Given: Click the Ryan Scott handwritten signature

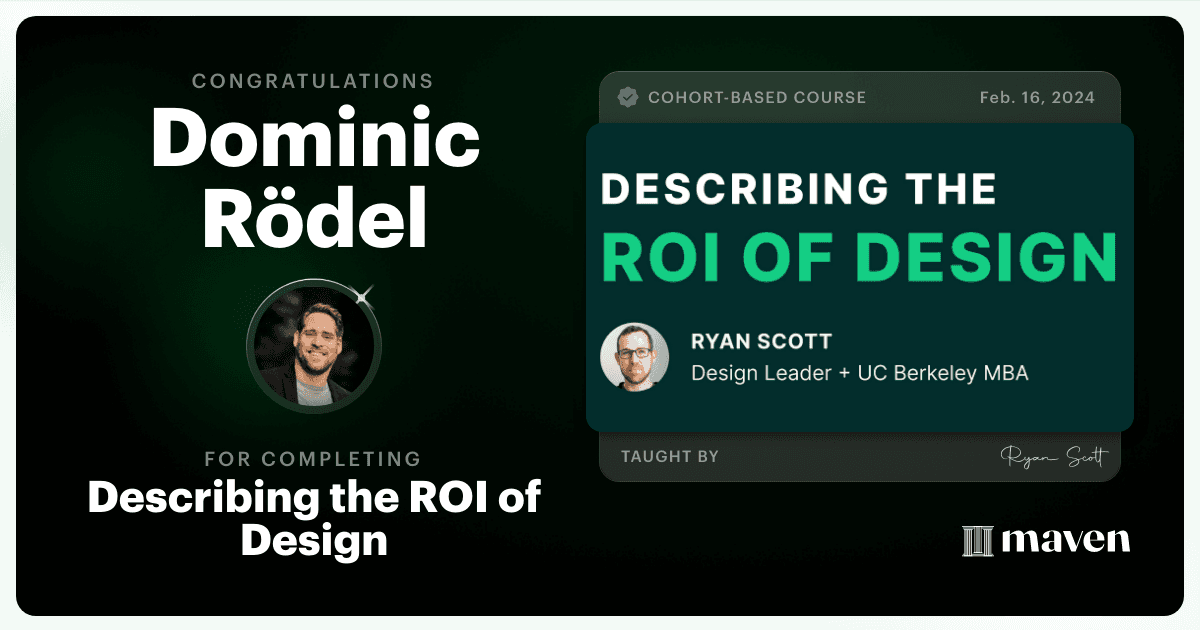Looking at the screenshot, I should (1054, 457).
